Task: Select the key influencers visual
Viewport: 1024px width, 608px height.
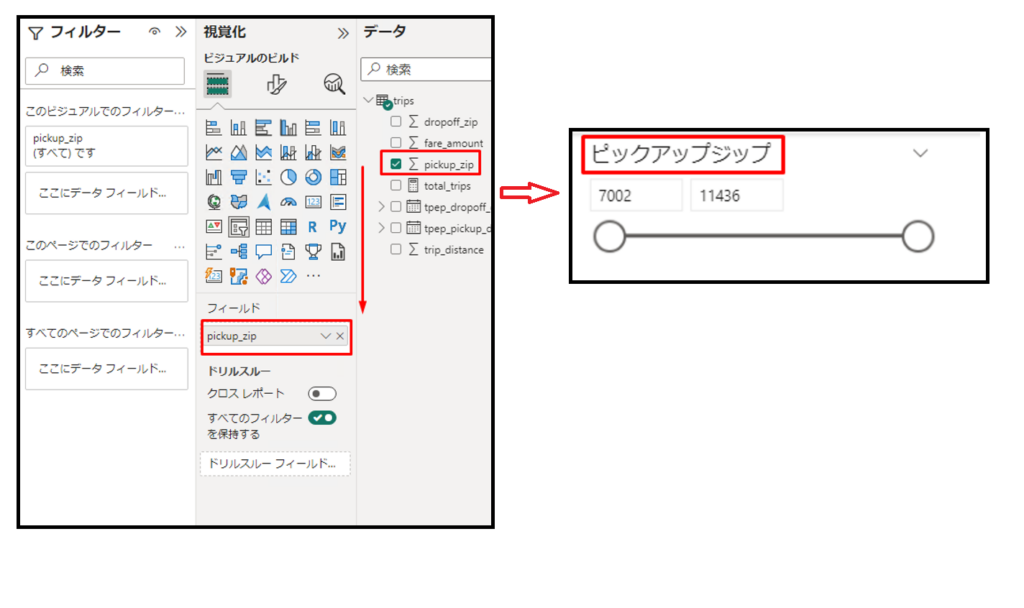Action: click(x=214, y=251)
